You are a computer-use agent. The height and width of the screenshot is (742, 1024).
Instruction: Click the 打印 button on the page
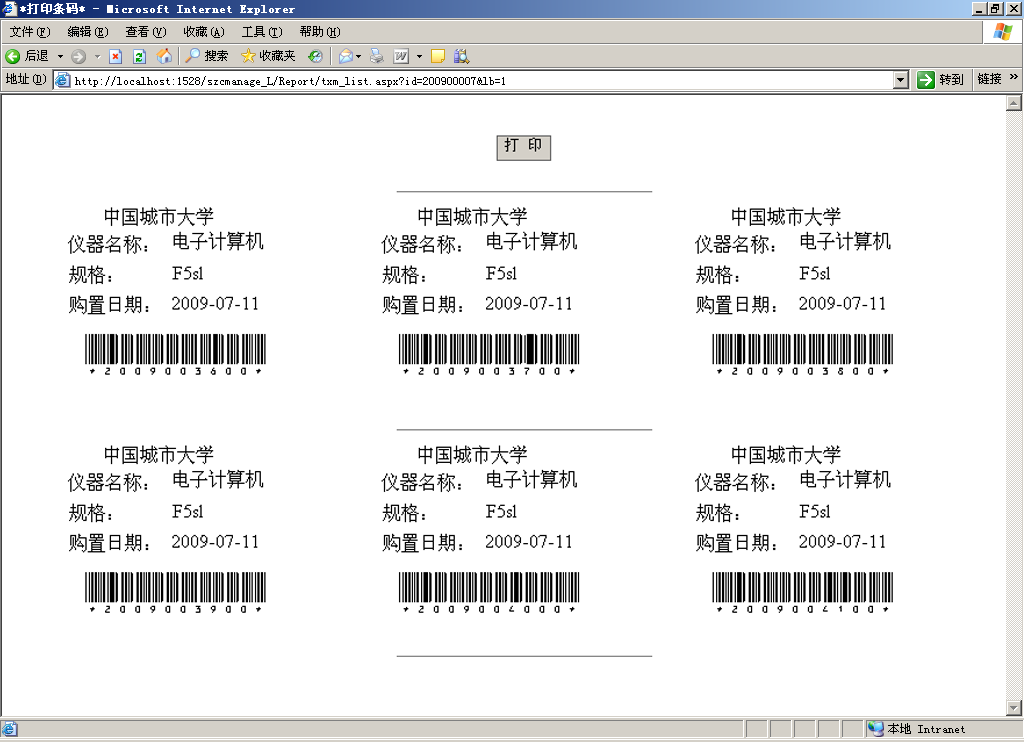(x=524, y=147)
